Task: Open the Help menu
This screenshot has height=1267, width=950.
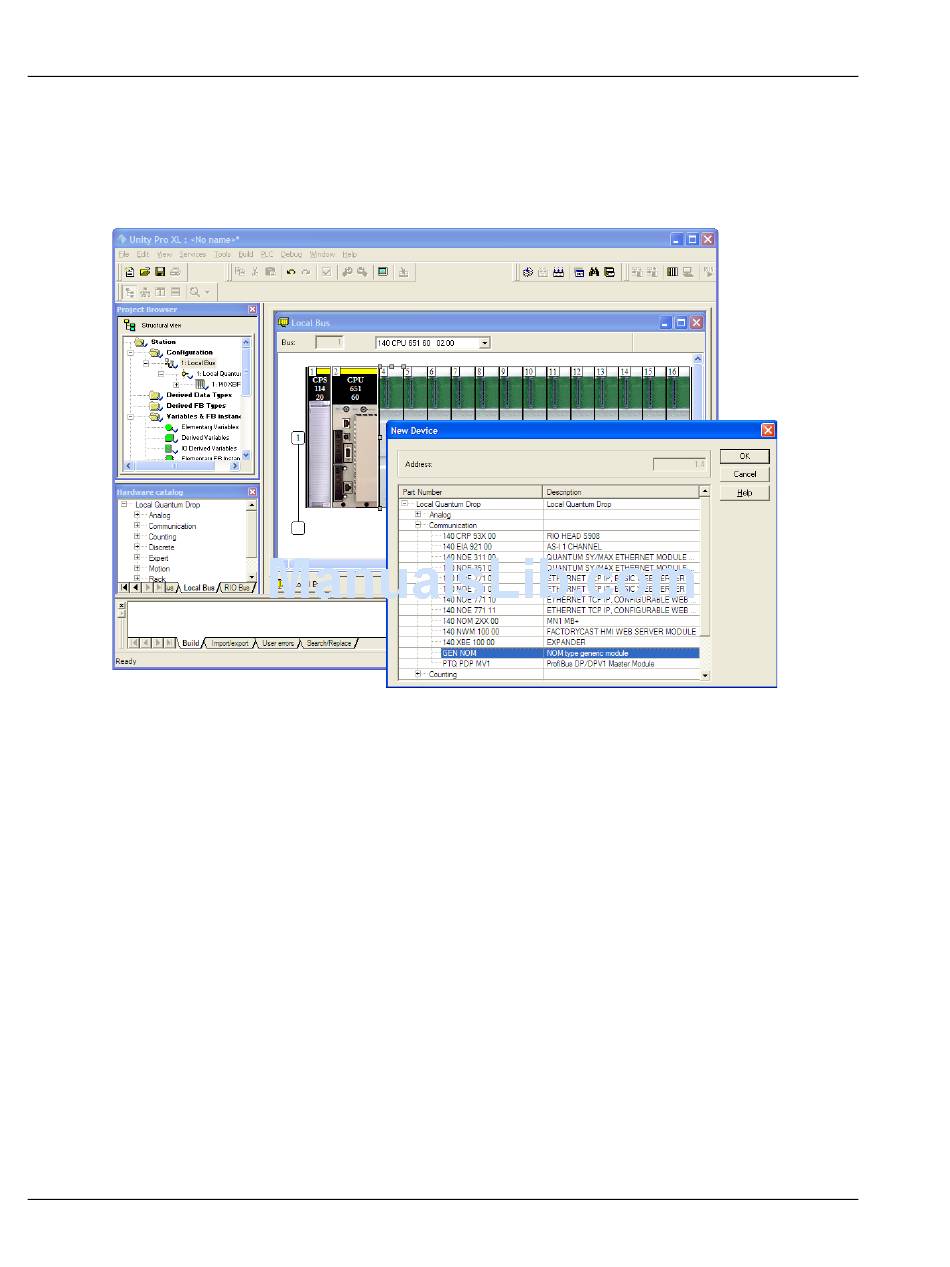Action: pos(349,255)
